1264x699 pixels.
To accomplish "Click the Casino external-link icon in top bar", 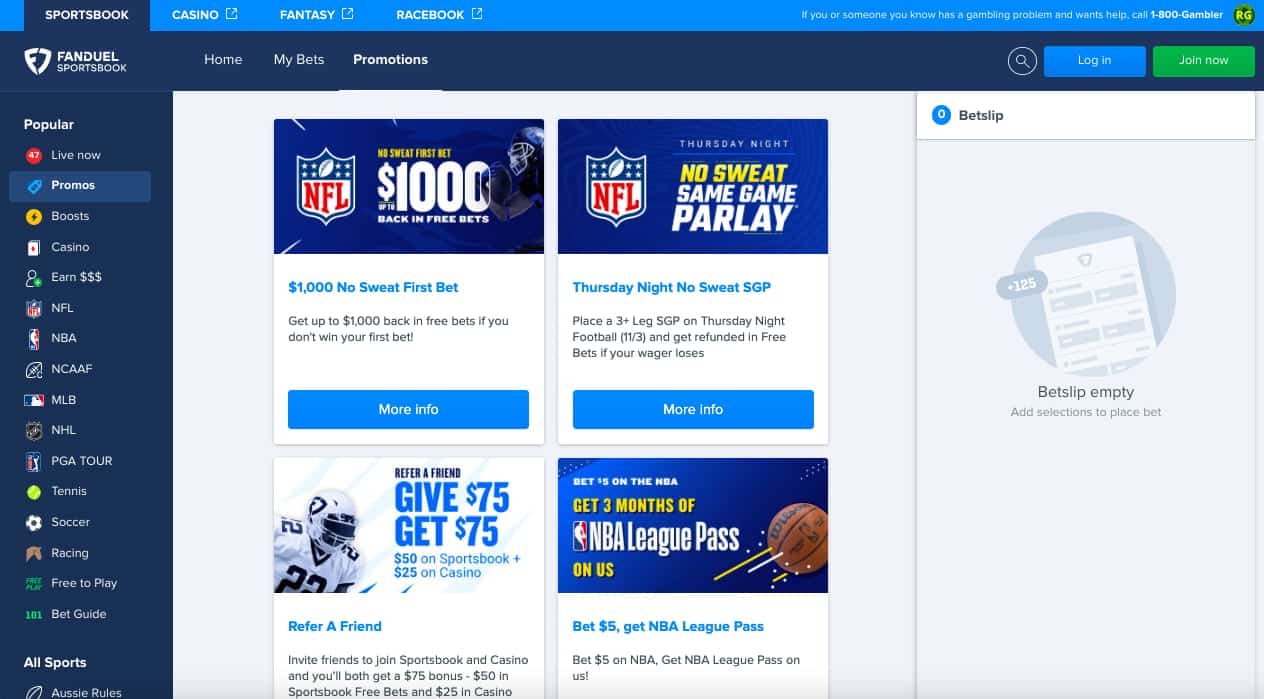I will coord(232,14).
